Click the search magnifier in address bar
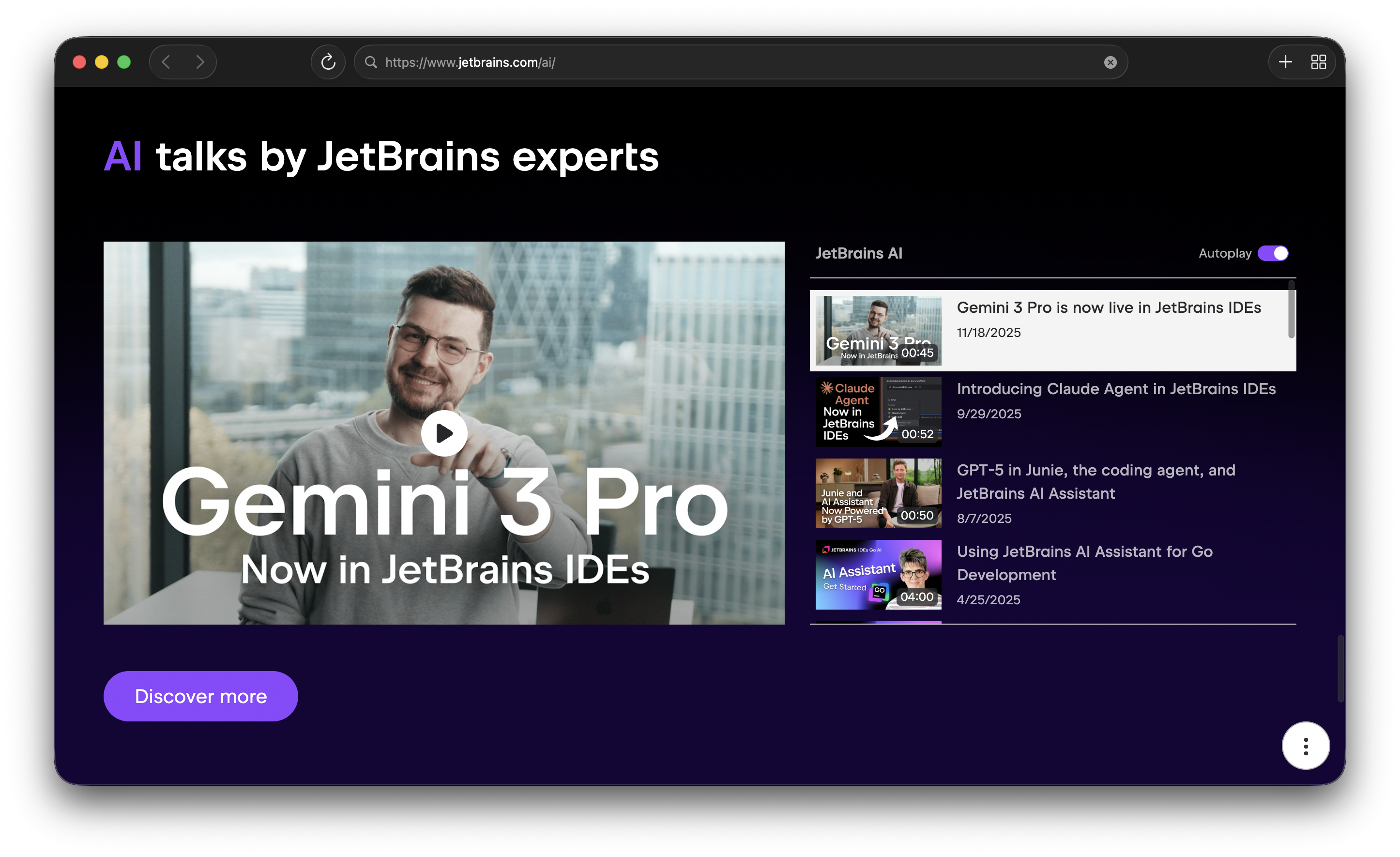The width and height of the screenshot is (1400, 857). click(371, 62)
